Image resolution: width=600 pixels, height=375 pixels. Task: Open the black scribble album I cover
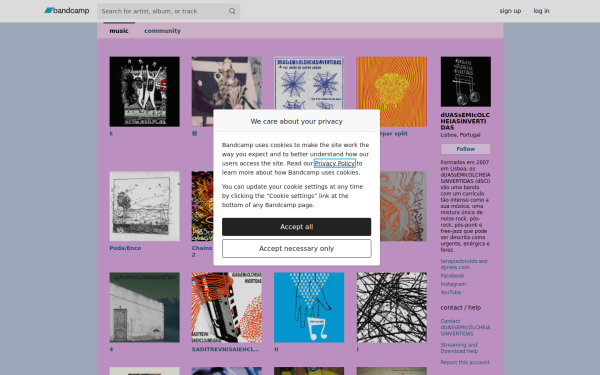click(x=391, y=307)
